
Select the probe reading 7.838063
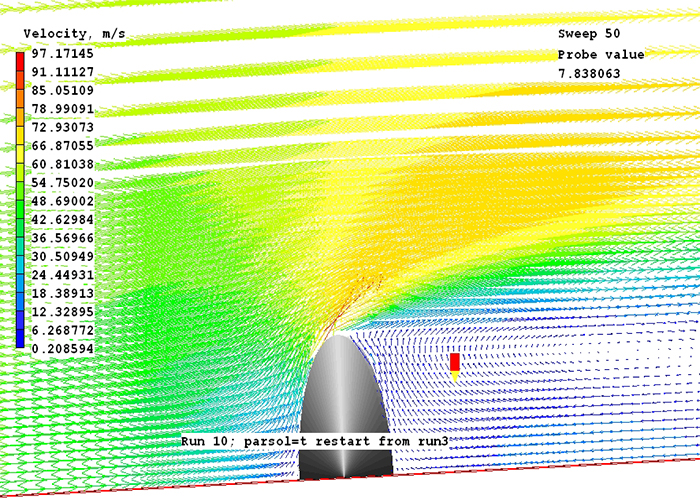(591, 74)
